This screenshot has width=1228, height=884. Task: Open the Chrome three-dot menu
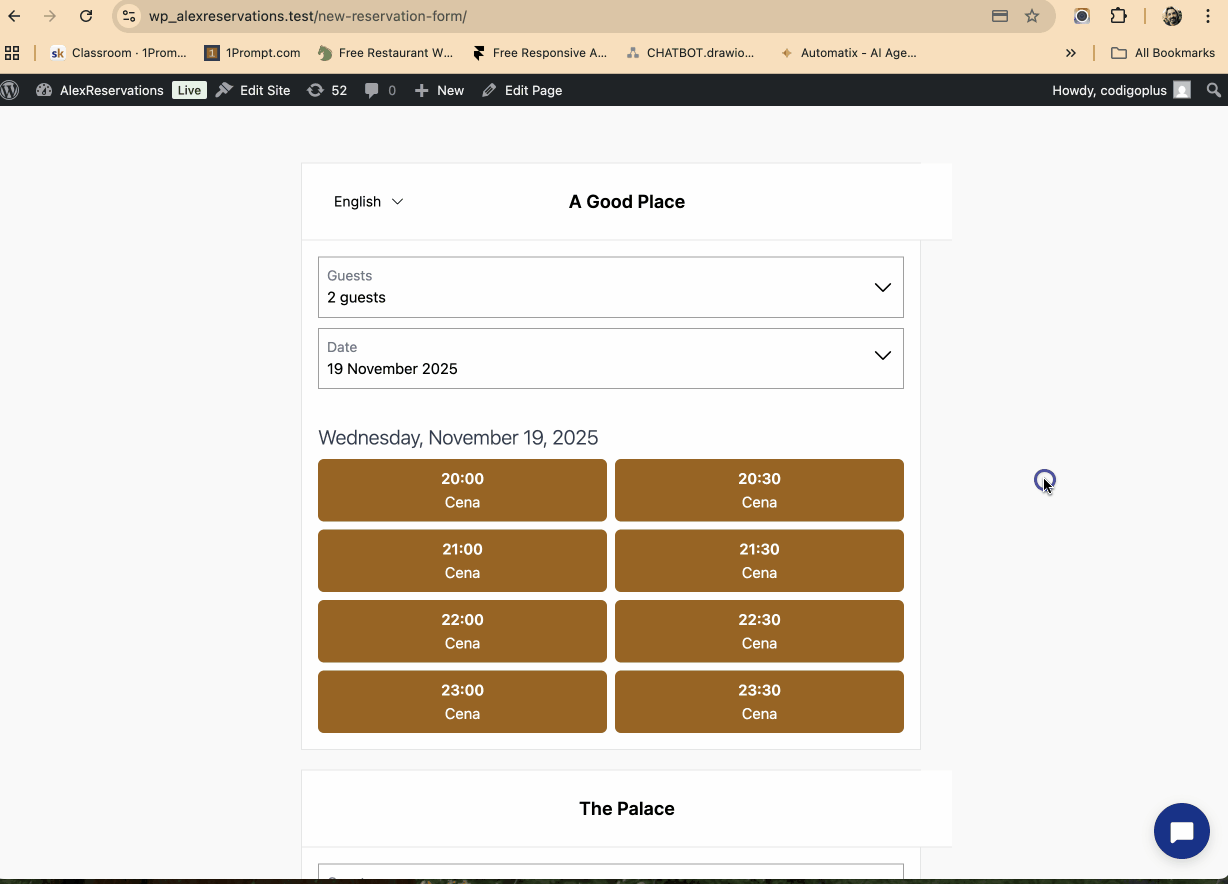click(x=1208, y=16)
